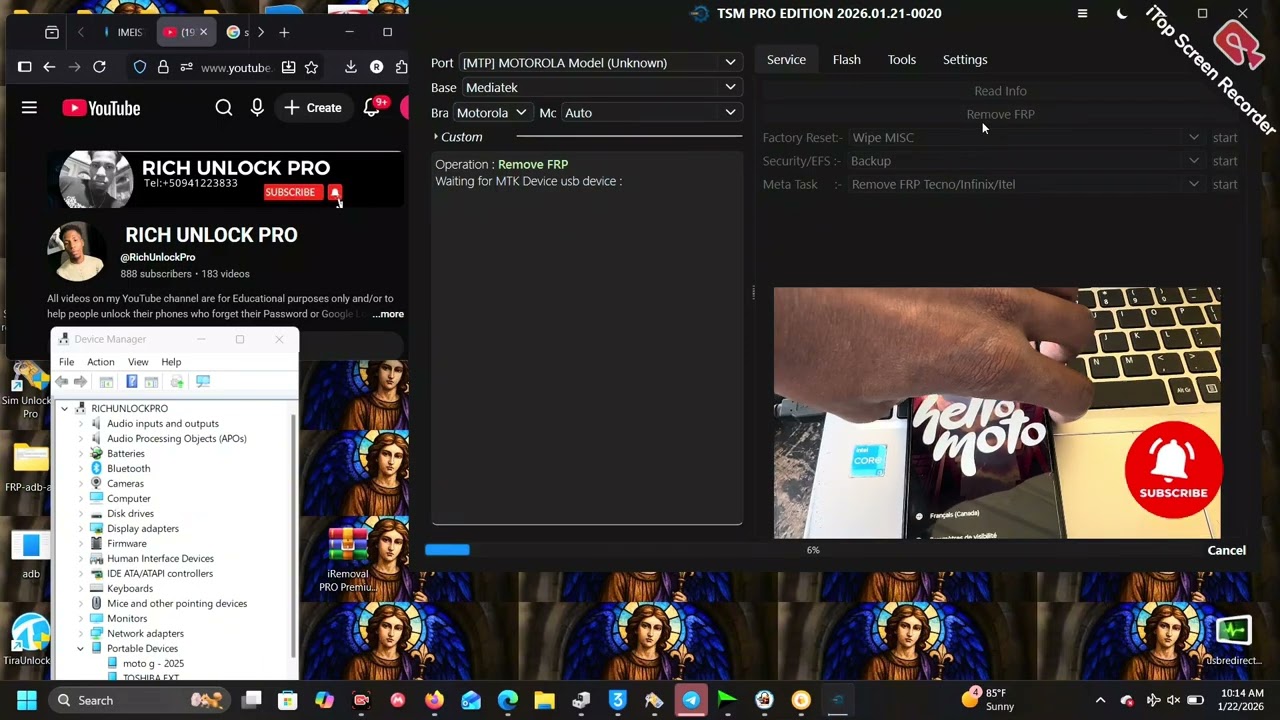Bookmark page with the star icon

click(x=311, y=67)
